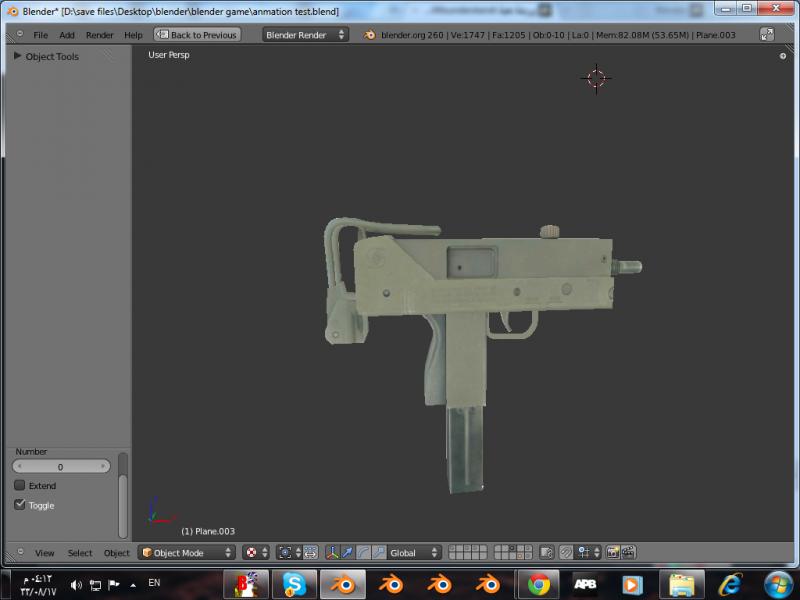Screen dimensions: 800x600
Task: Select the translate manipulator arrow
Action: pos(347,553)
